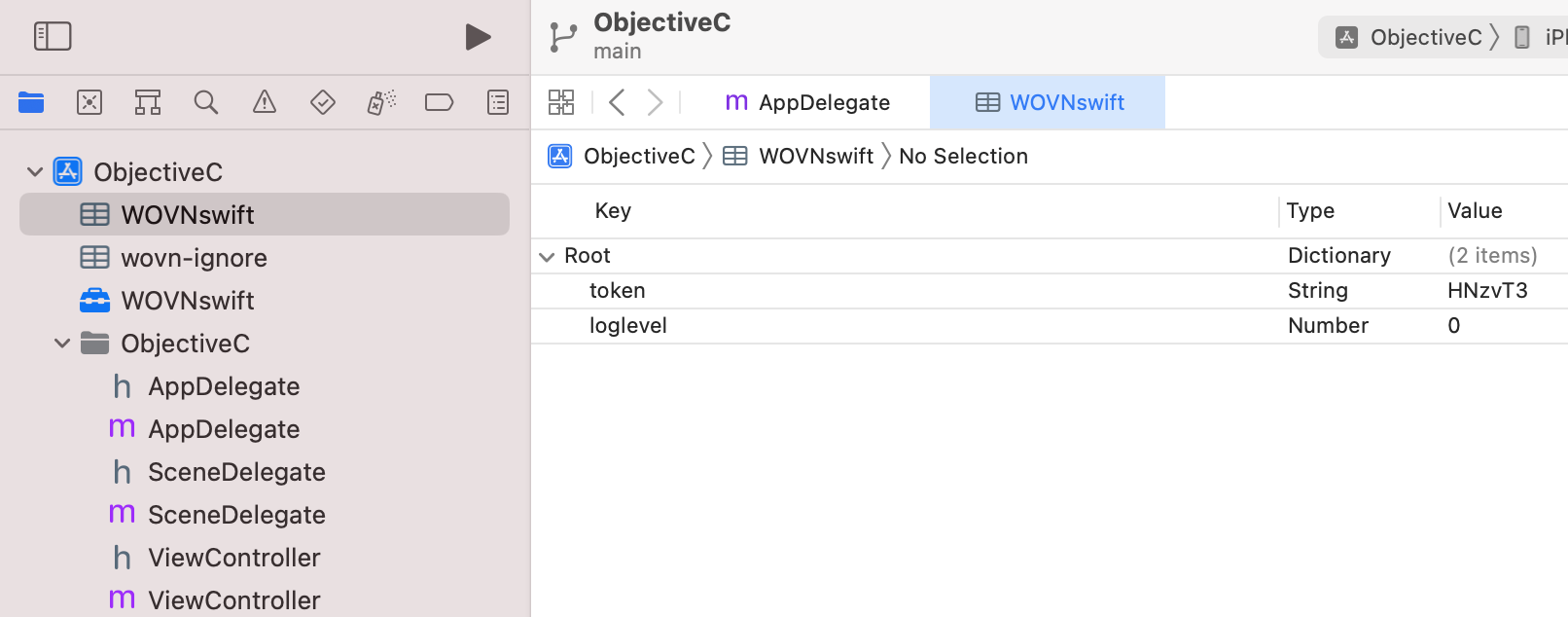The image size is (1568, 617).
Task: Open the Issue navigator warning icon
Action: pos(265,102)
